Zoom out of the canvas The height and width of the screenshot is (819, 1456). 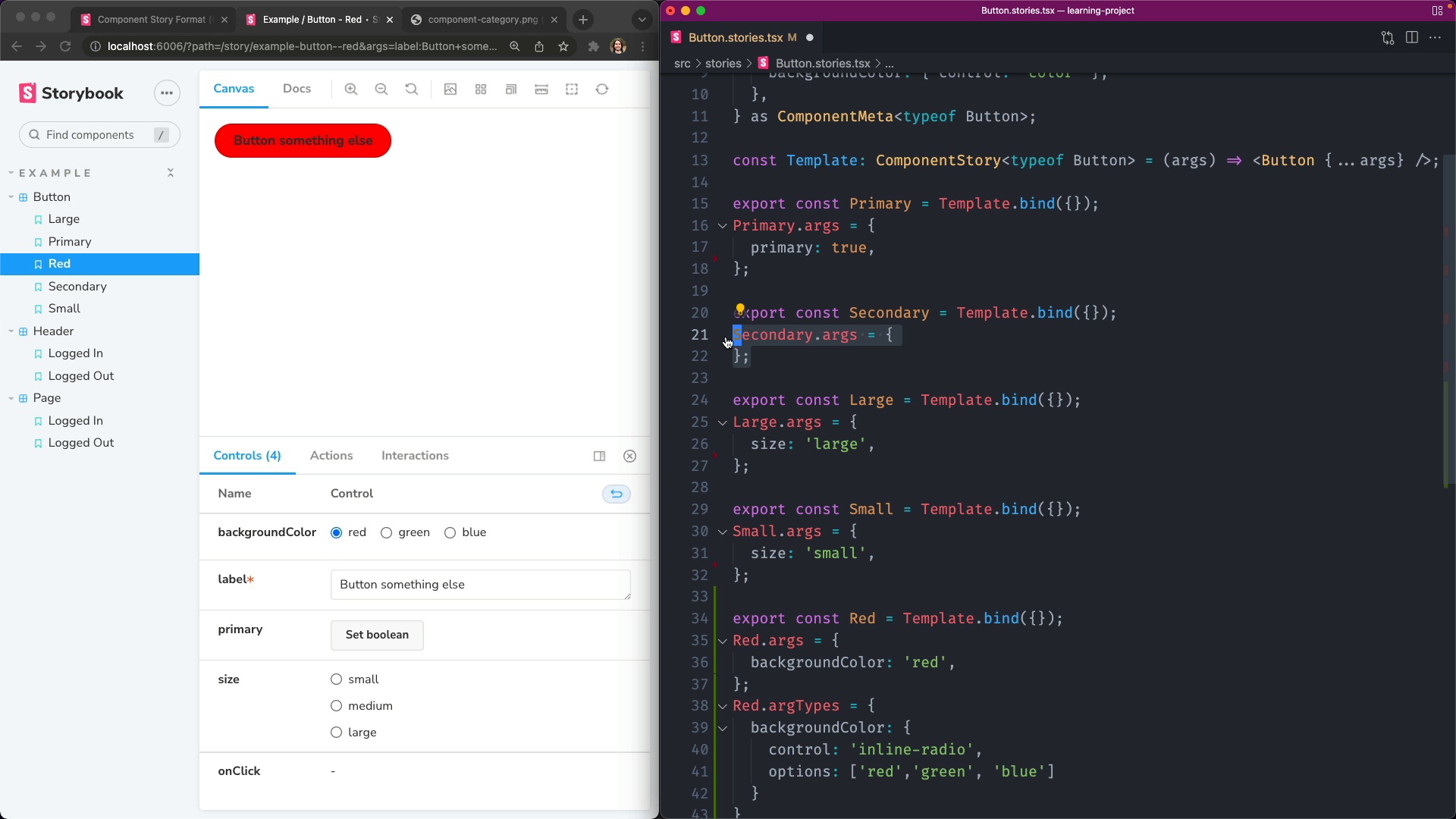tap(381, 89)
